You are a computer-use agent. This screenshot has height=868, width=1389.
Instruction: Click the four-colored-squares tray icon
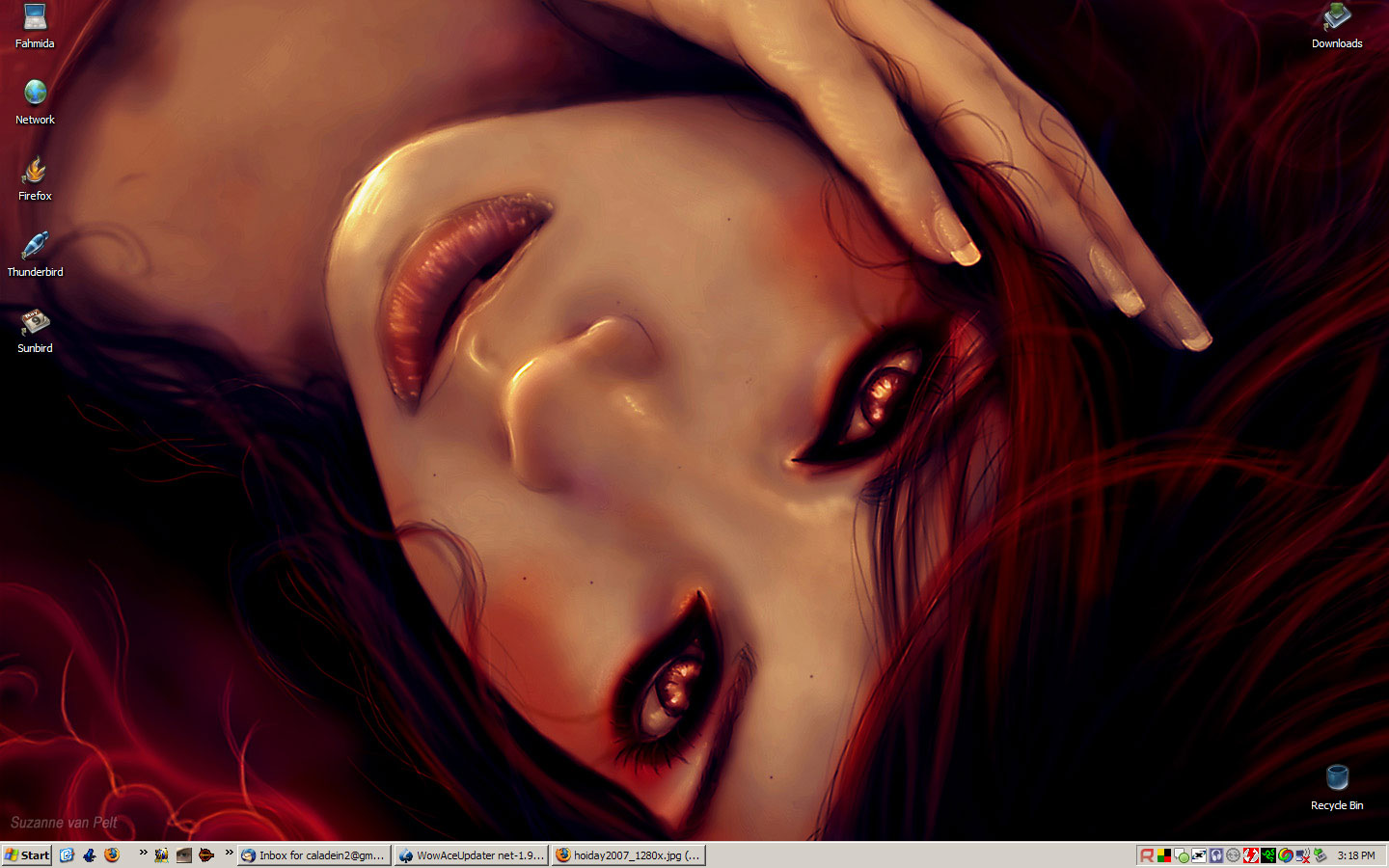pyautogui.click(x=1164, y=855)
